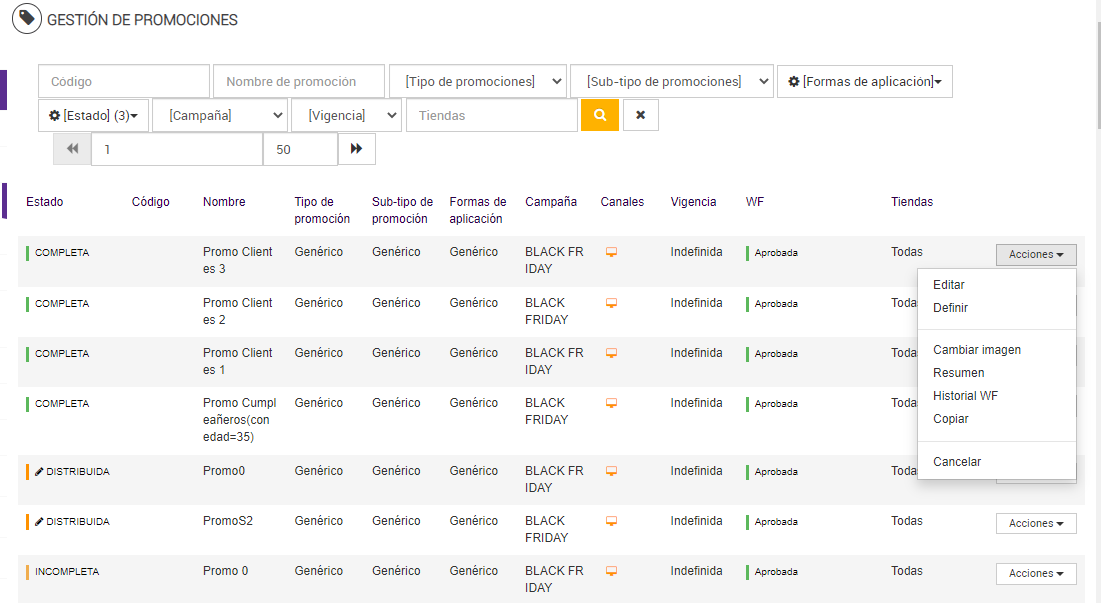Expand the Campaña dropdown
The image size is (1101, 603).
[220, 115]
